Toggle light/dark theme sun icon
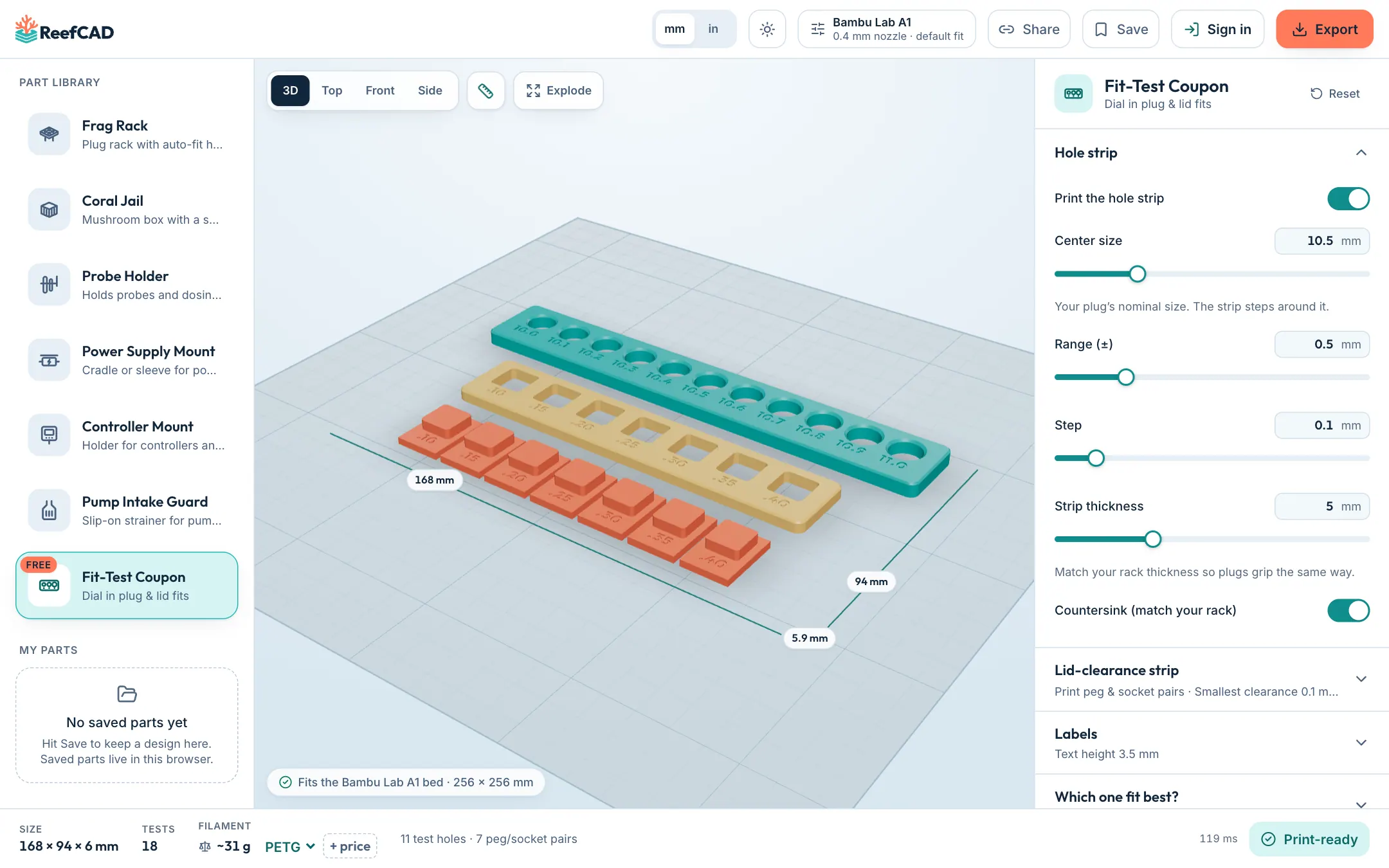 pyautogui.click(x=767, y=29)
